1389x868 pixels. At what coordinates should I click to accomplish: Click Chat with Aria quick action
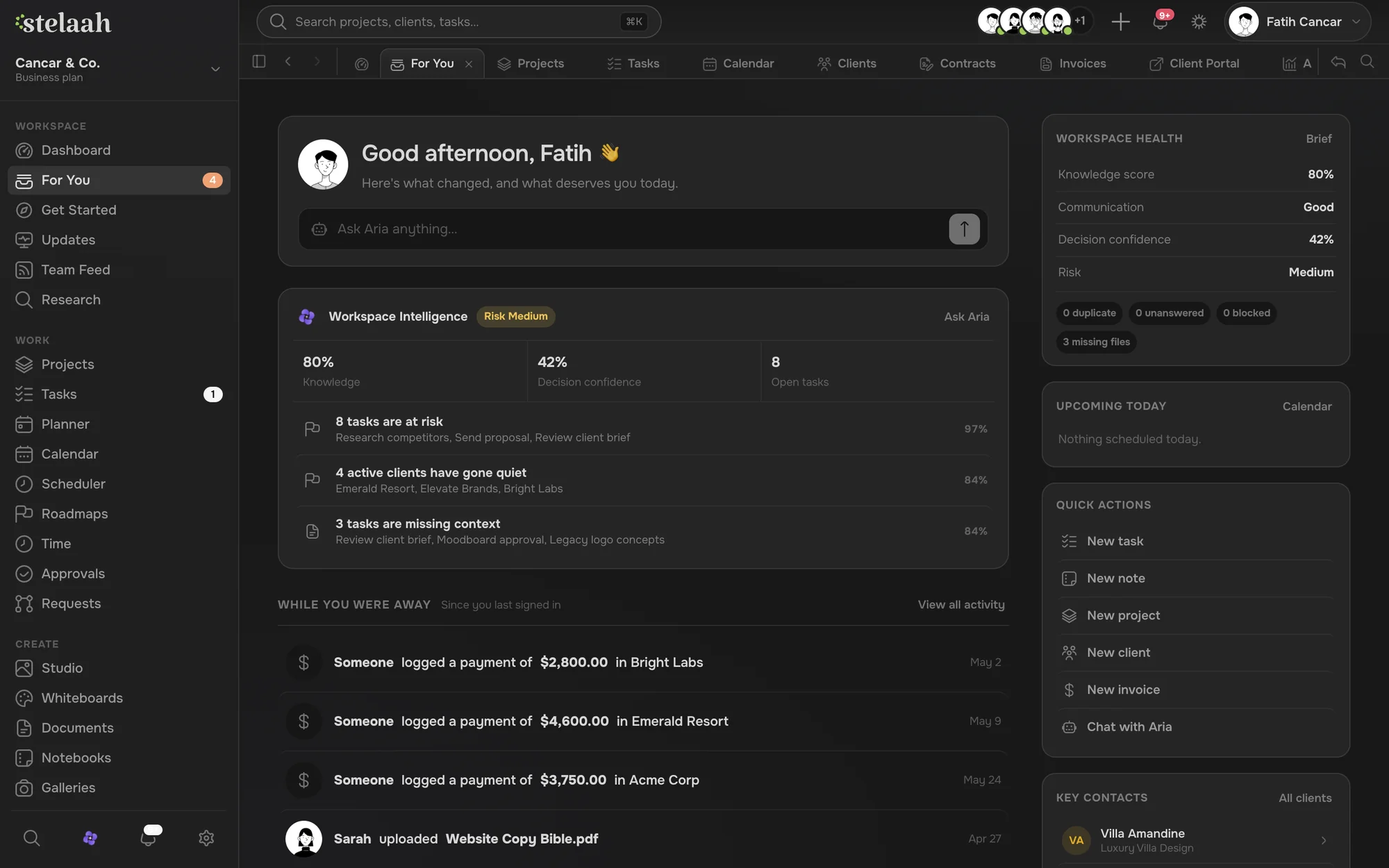pyautogui.click(x=1195, y=726)
